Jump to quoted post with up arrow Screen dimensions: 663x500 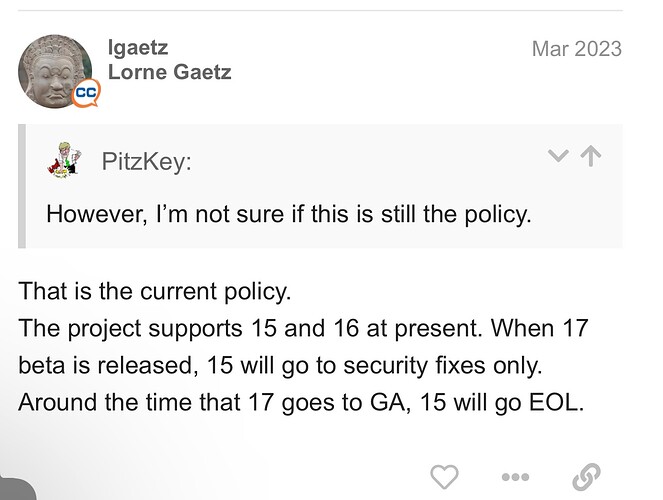click(591, 156)
